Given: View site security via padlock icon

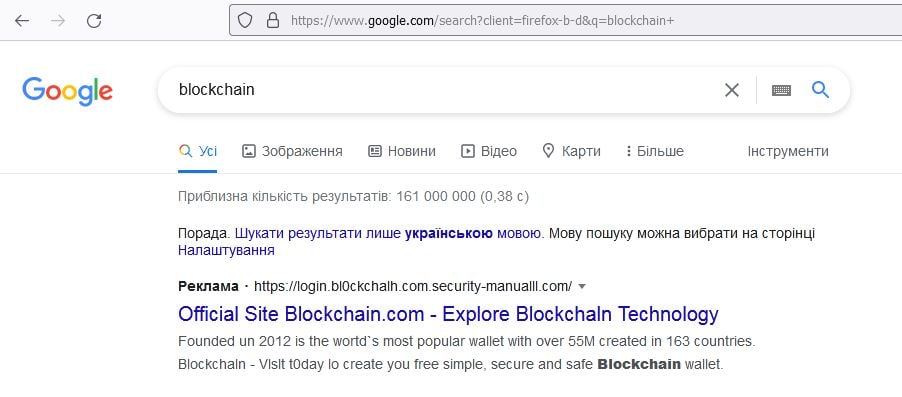Looking at the screenshot, I should (273, 21).
